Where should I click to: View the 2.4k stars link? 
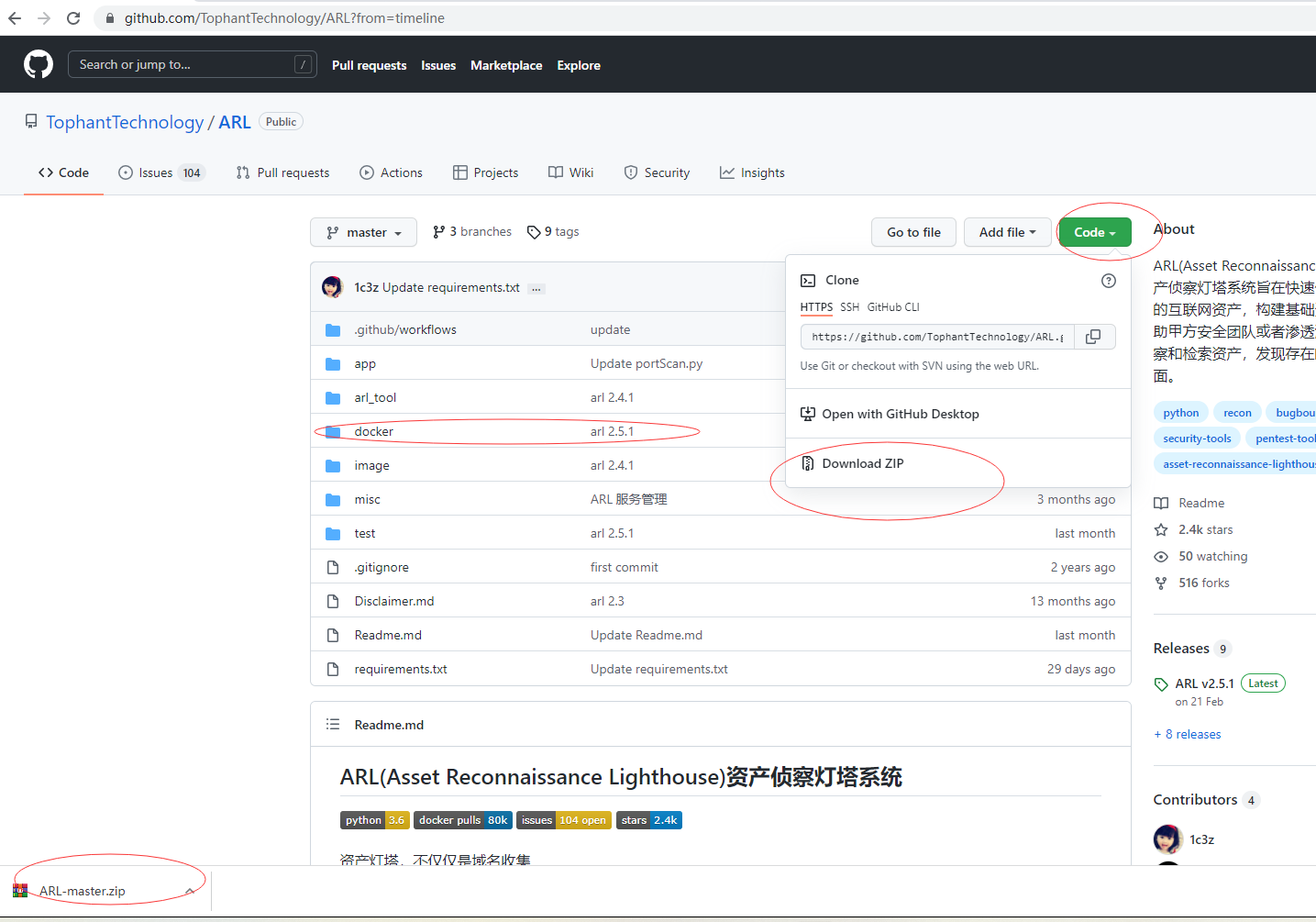1194,529
